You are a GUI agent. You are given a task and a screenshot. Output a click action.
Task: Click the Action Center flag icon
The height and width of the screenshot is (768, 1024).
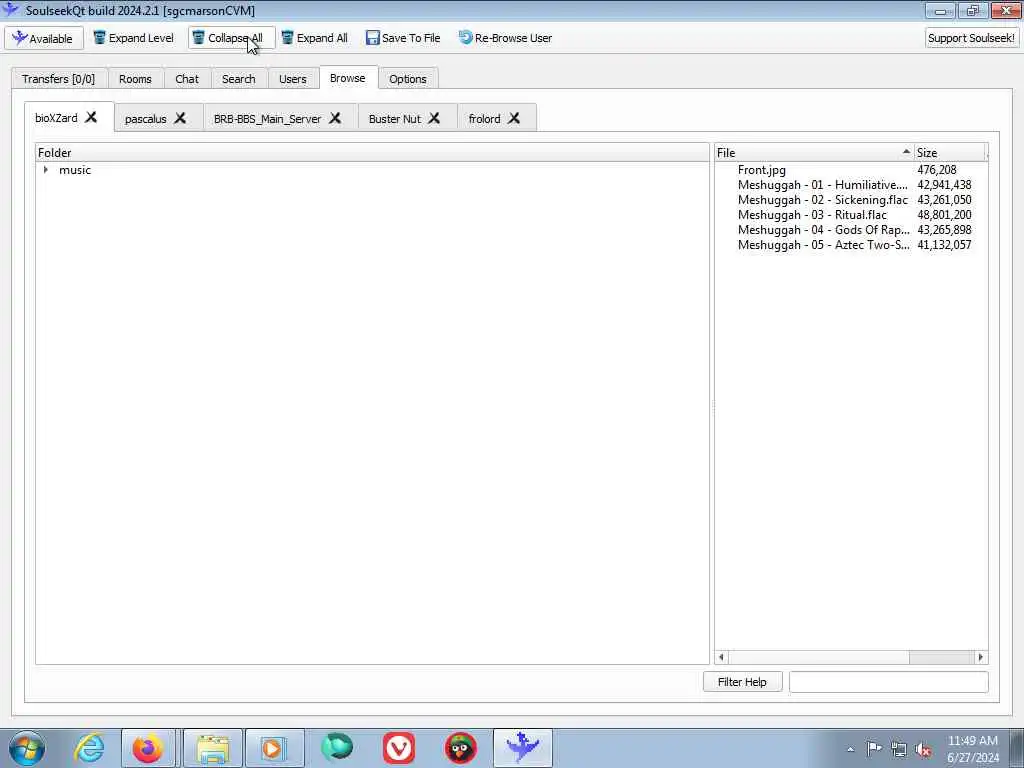[x=874, y=749]
